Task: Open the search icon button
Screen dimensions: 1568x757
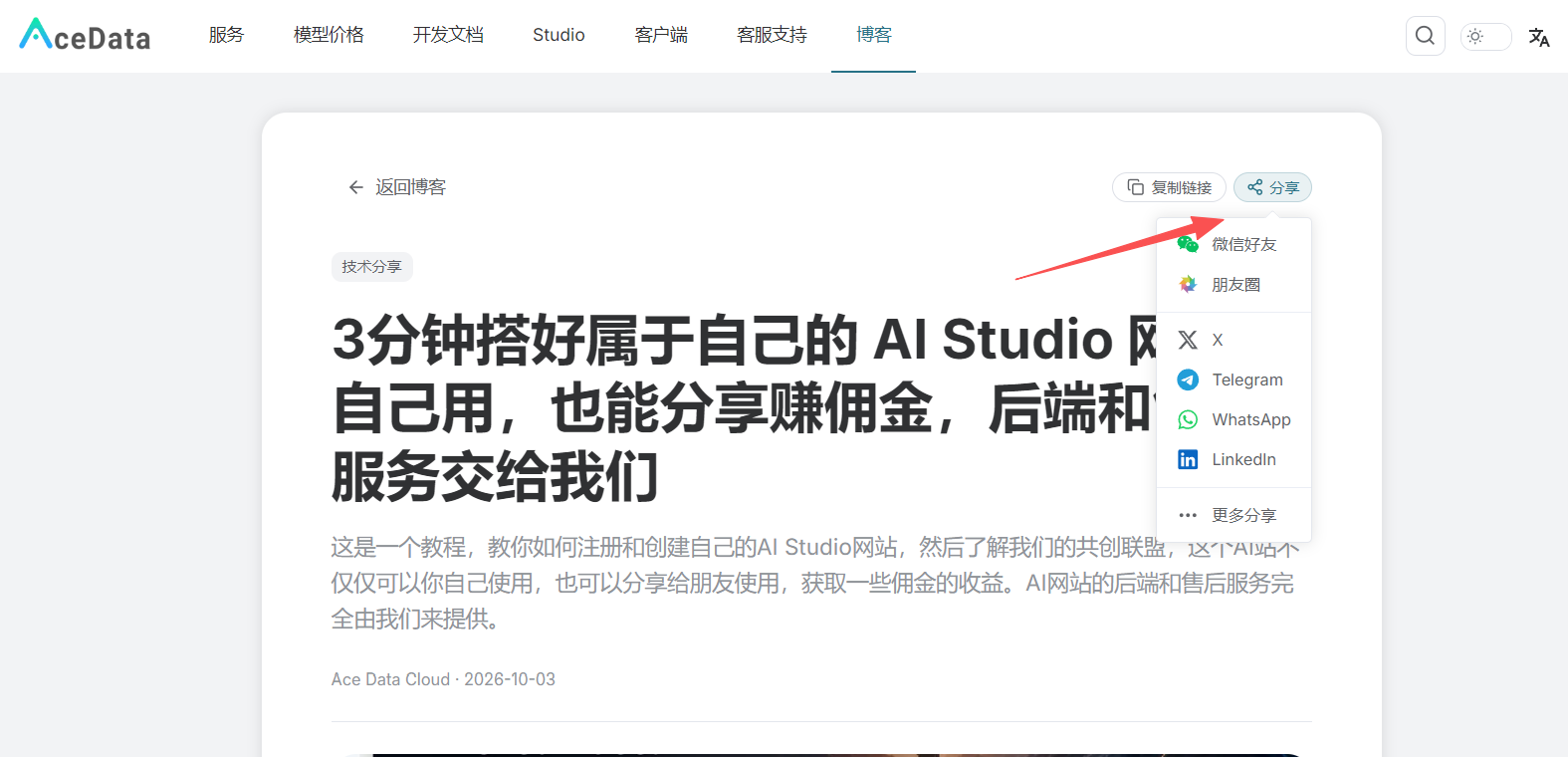Action: click(1425, 36)
